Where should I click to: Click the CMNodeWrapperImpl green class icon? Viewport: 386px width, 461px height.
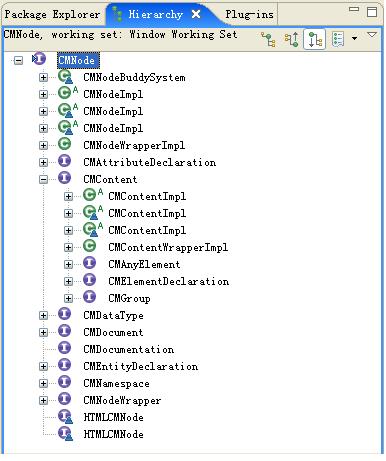tap(64, 144)
